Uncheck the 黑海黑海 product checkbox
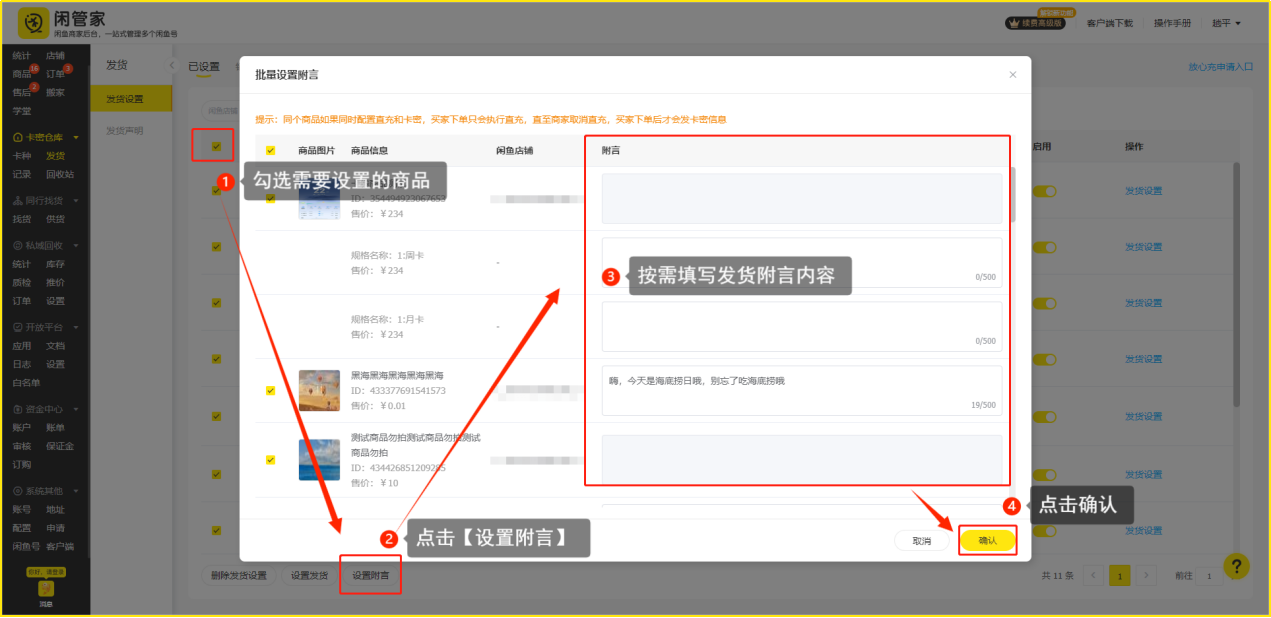Screen dimensions: 1271x618 [x=270, y=391]
